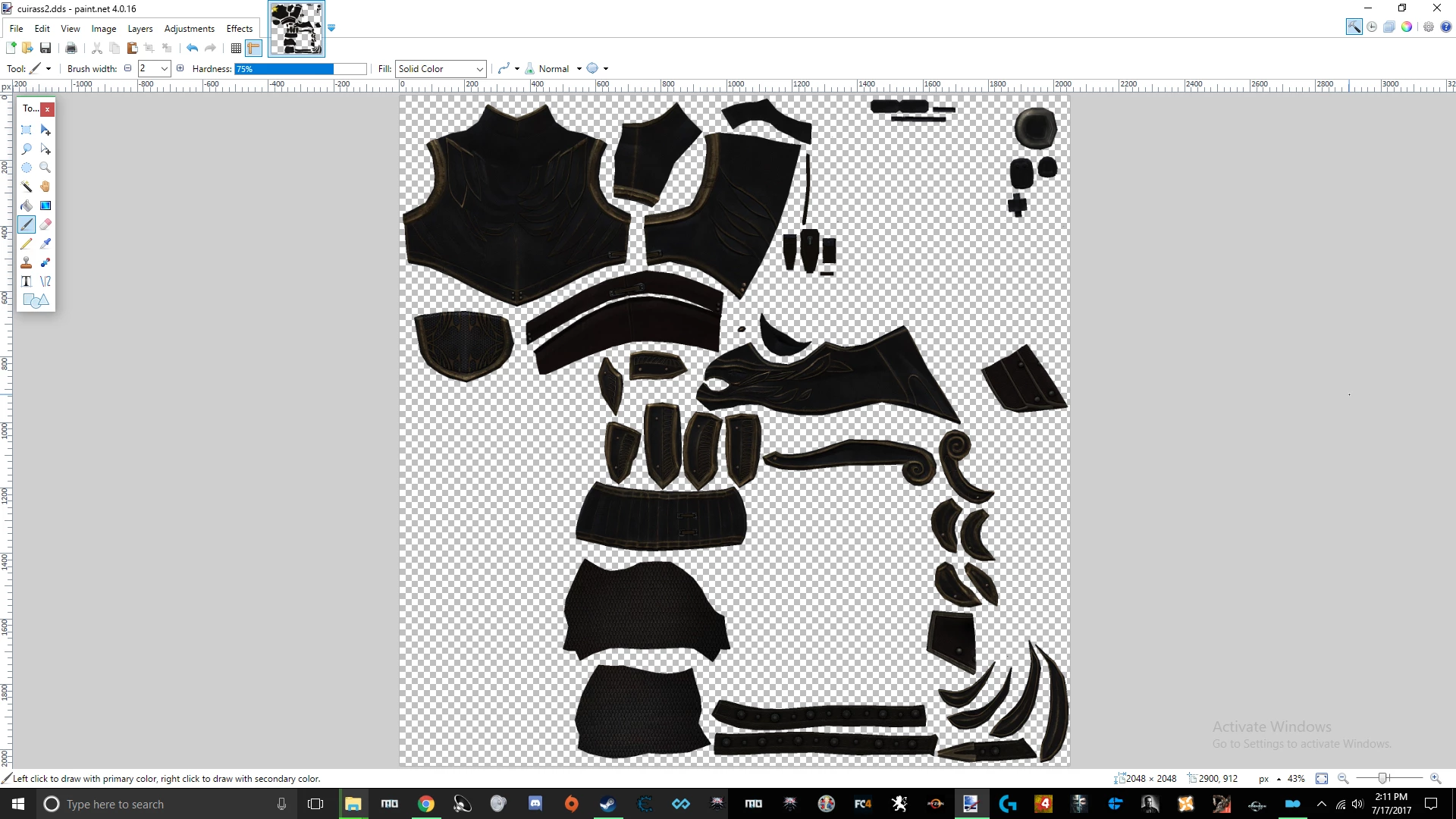Click the Open file toolbar icon
This screenshot has height=819, width=1456.
27,48
